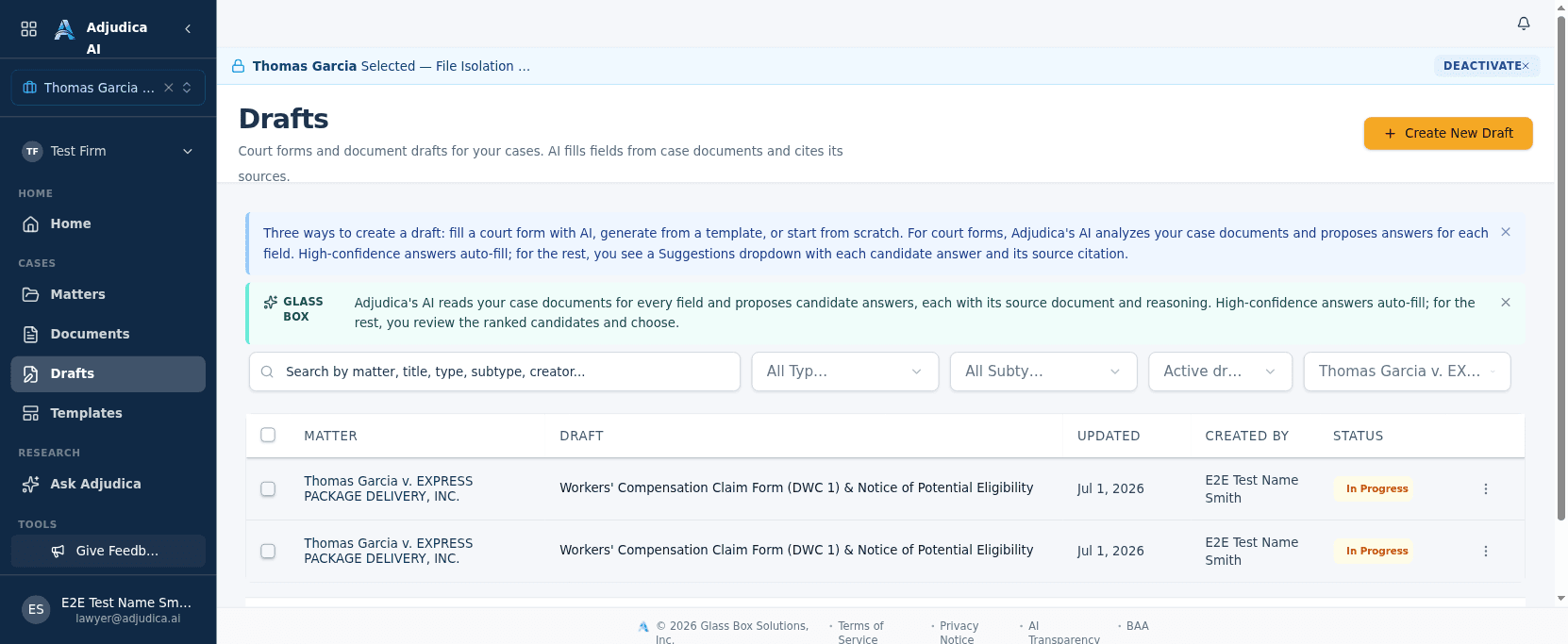Image resolution: width=1568 pixels, height=644 pixels.
Task: Open notifications bell
Action: 1524,24
